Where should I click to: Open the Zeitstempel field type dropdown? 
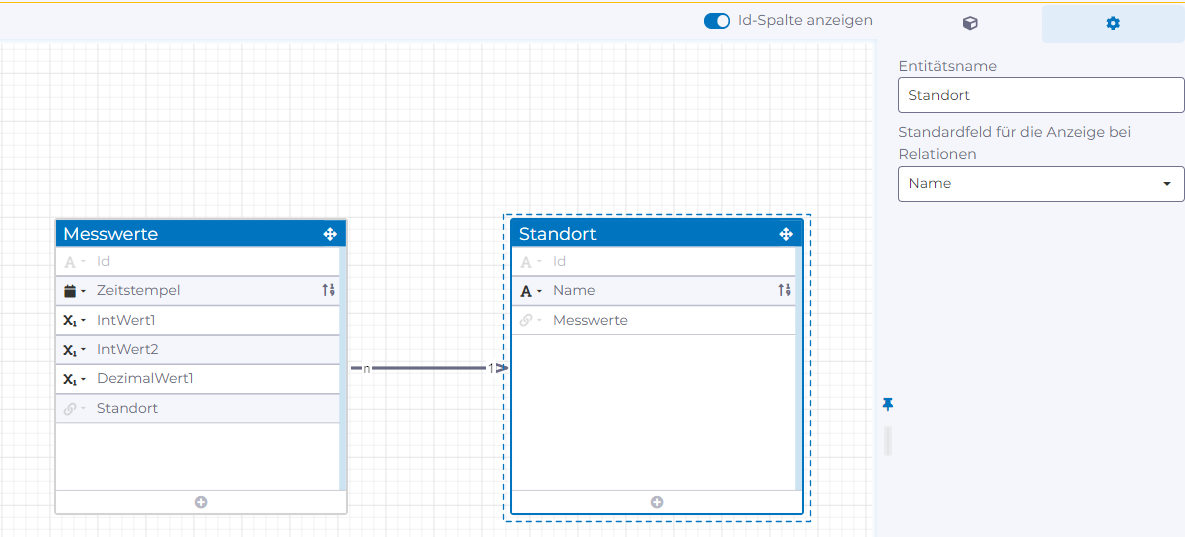(74, 291)
